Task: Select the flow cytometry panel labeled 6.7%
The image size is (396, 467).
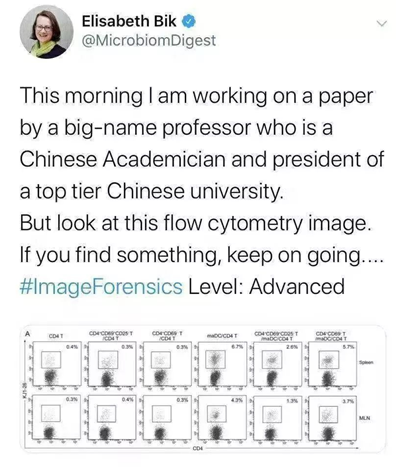Action: 222,364
